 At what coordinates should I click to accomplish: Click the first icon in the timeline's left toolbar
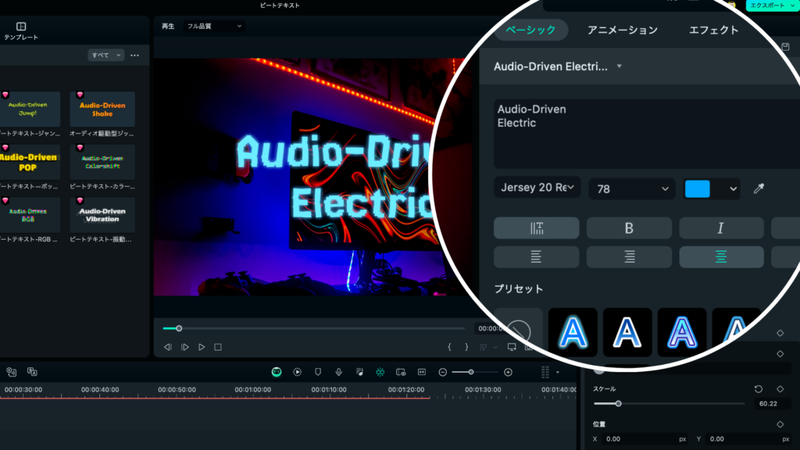pos(11,371)
